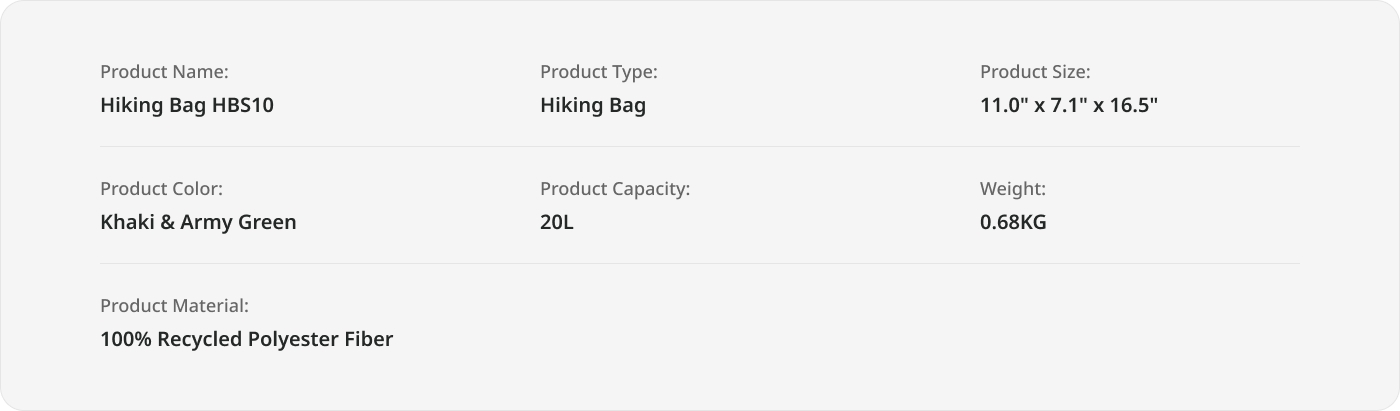
Task: Click the word Khaki in color value
Action: coord(127,222)
